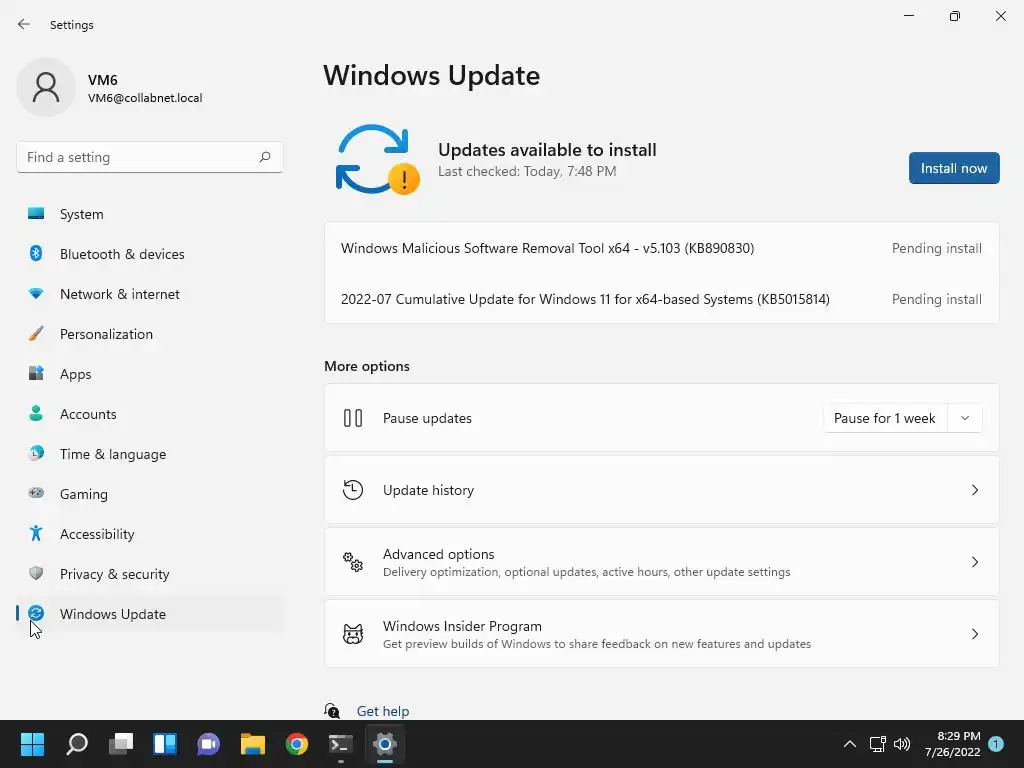The width and height of the screenshot is (1024, 768).
Task: Click the Windows Update sync icon in sidebar
Action: pos(36,613)
